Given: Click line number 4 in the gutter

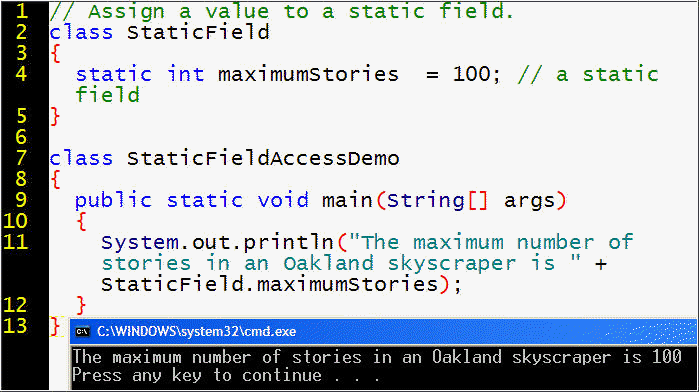Looking at the screenshot, I should (x=21, y=74).
